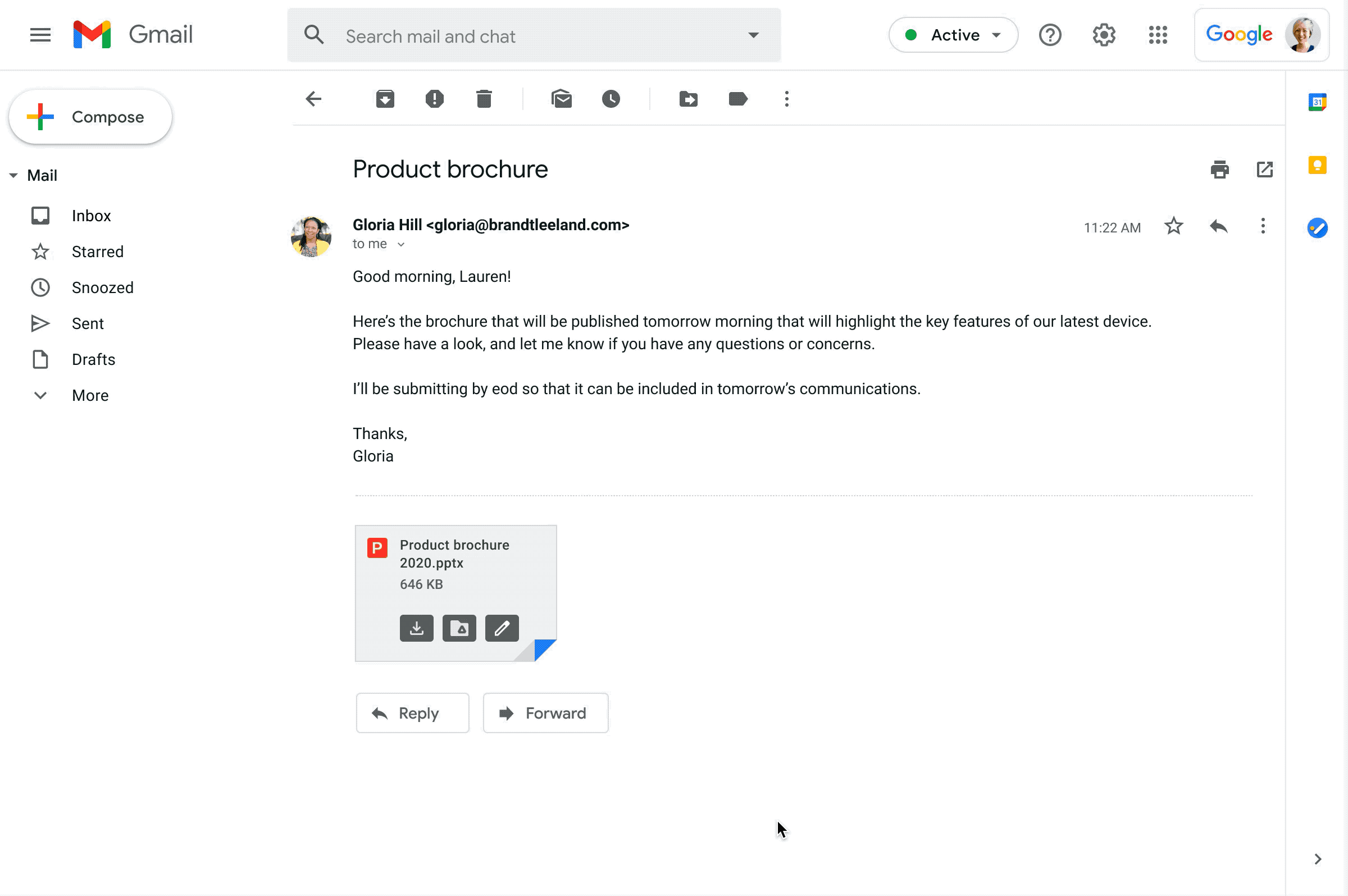Toggle the star on Gloria's email
1348x896 pixels.
(1174, 226)
